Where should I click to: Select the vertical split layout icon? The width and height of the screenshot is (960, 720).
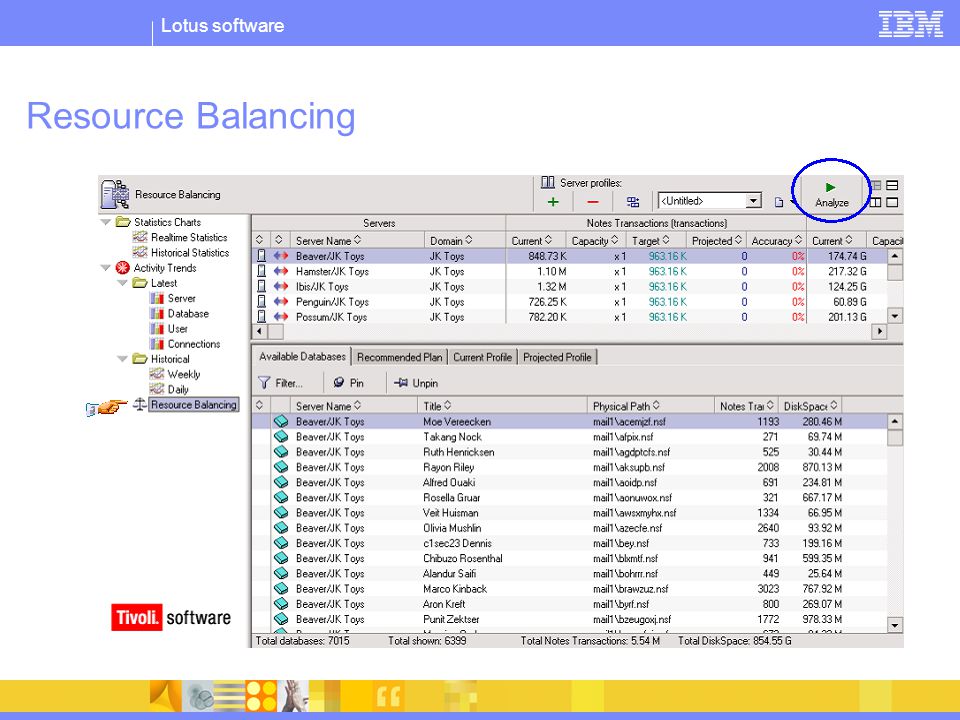[x=876, y=202]
